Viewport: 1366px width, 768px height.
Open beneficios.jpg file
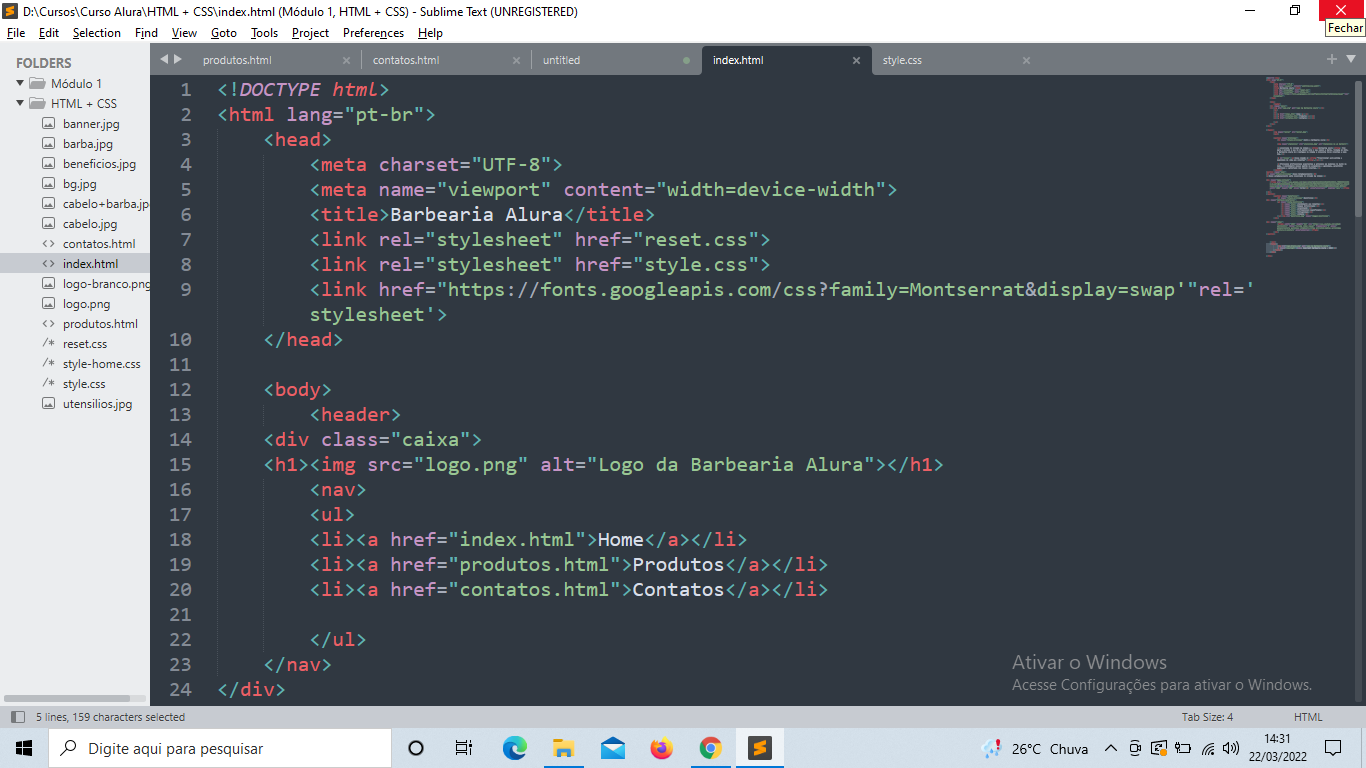pyautogui.click(x=99, y=164)
